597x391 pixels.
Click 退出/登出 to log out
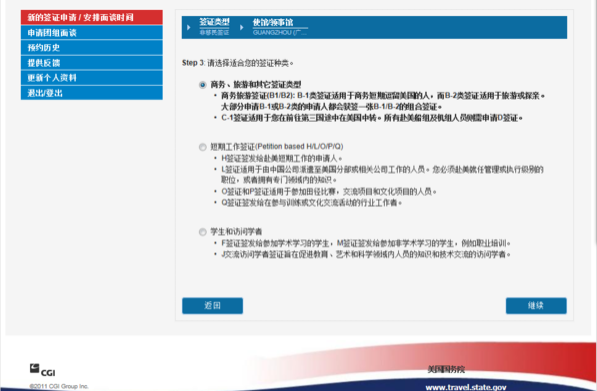coord(92,93)
